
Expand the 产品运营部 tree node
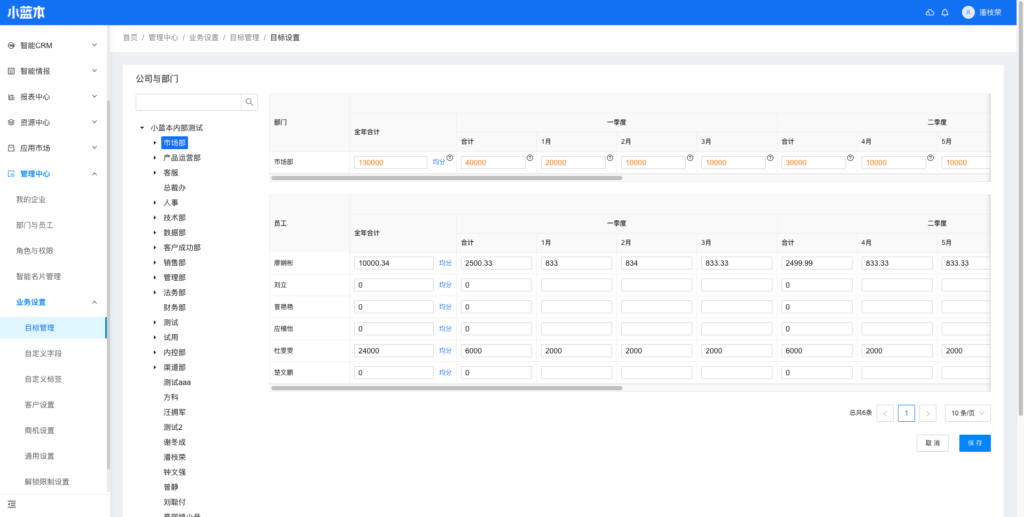point(155,158)
